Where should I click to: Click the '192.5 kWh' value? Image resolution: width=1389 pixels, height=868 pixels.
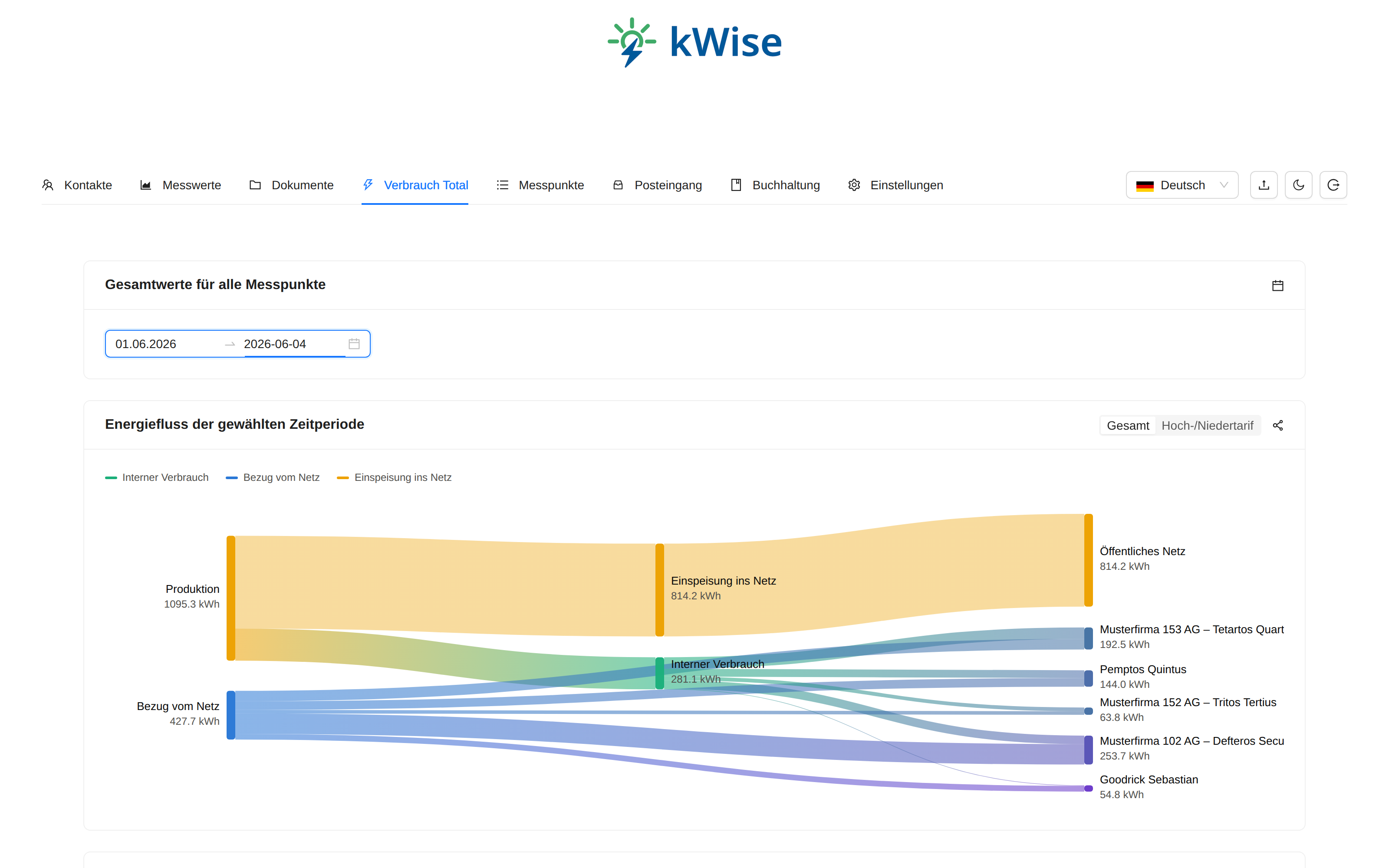point(1124,644)
